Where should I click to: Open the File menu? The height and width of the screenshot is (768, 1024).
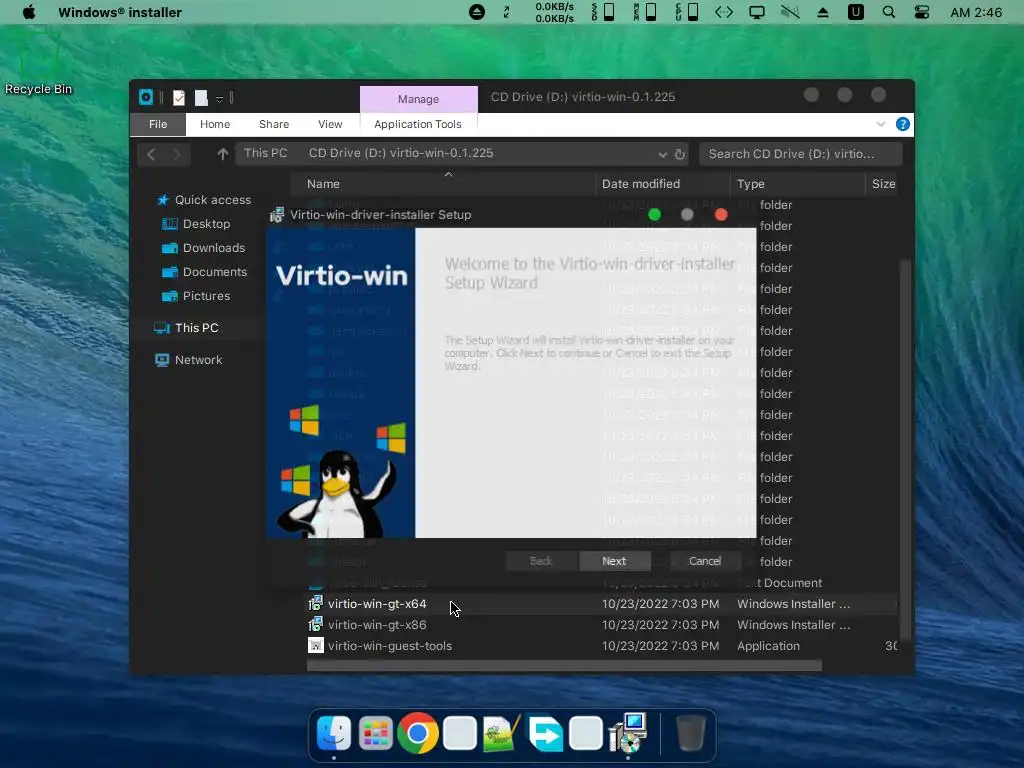coord(157,124)
